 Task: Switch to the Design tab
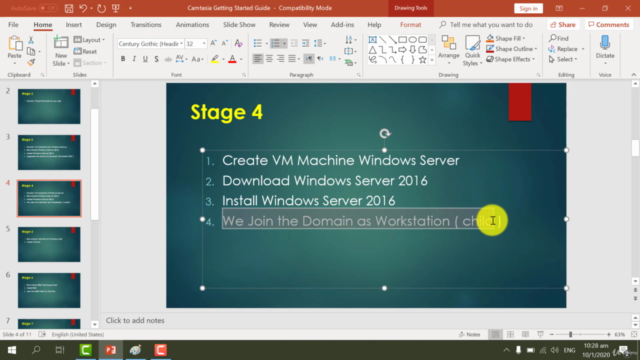click(x=106, y=24)
